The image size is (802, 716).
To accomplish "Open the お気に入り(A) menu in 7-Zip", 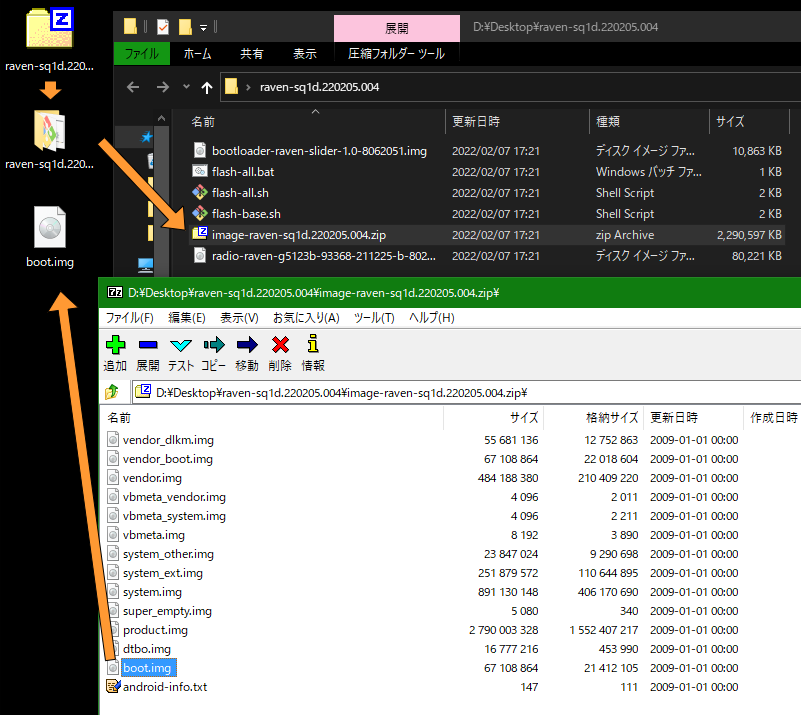I will coord(306,318).
